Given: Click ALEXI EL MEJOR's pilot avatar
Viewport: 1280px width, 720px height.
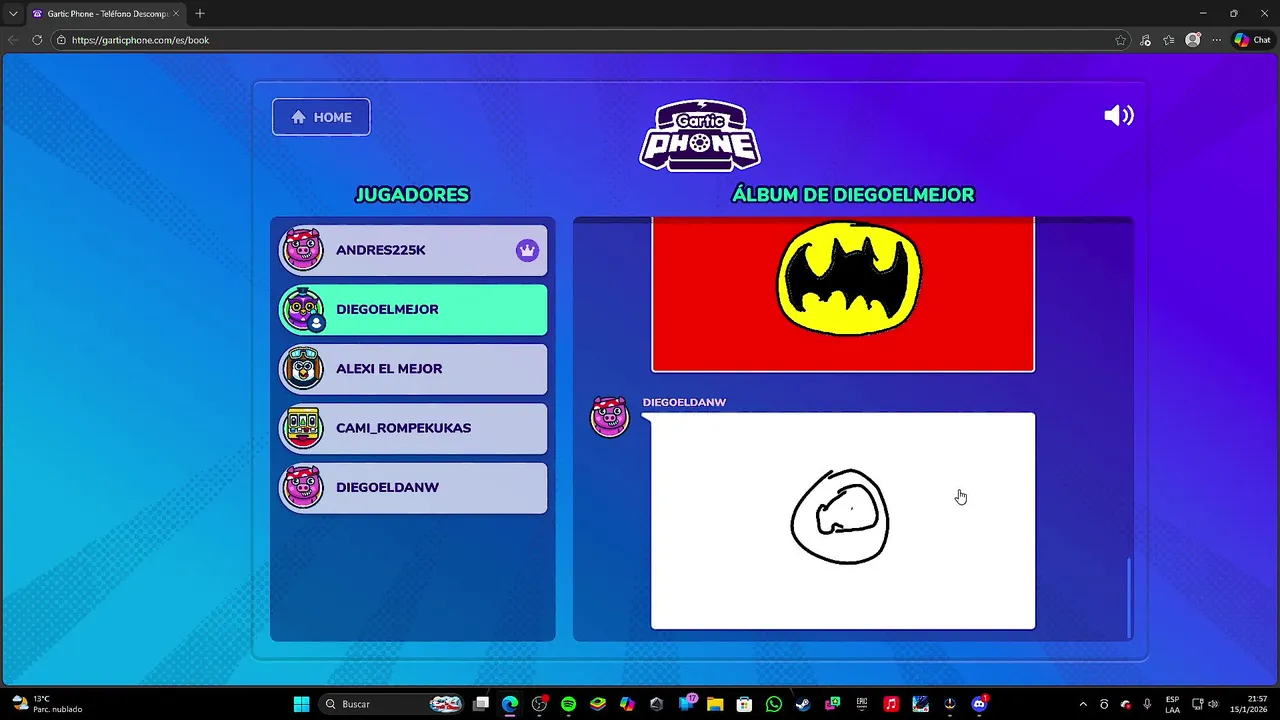Looking at the screenshot, I should (x=303, y=369).
